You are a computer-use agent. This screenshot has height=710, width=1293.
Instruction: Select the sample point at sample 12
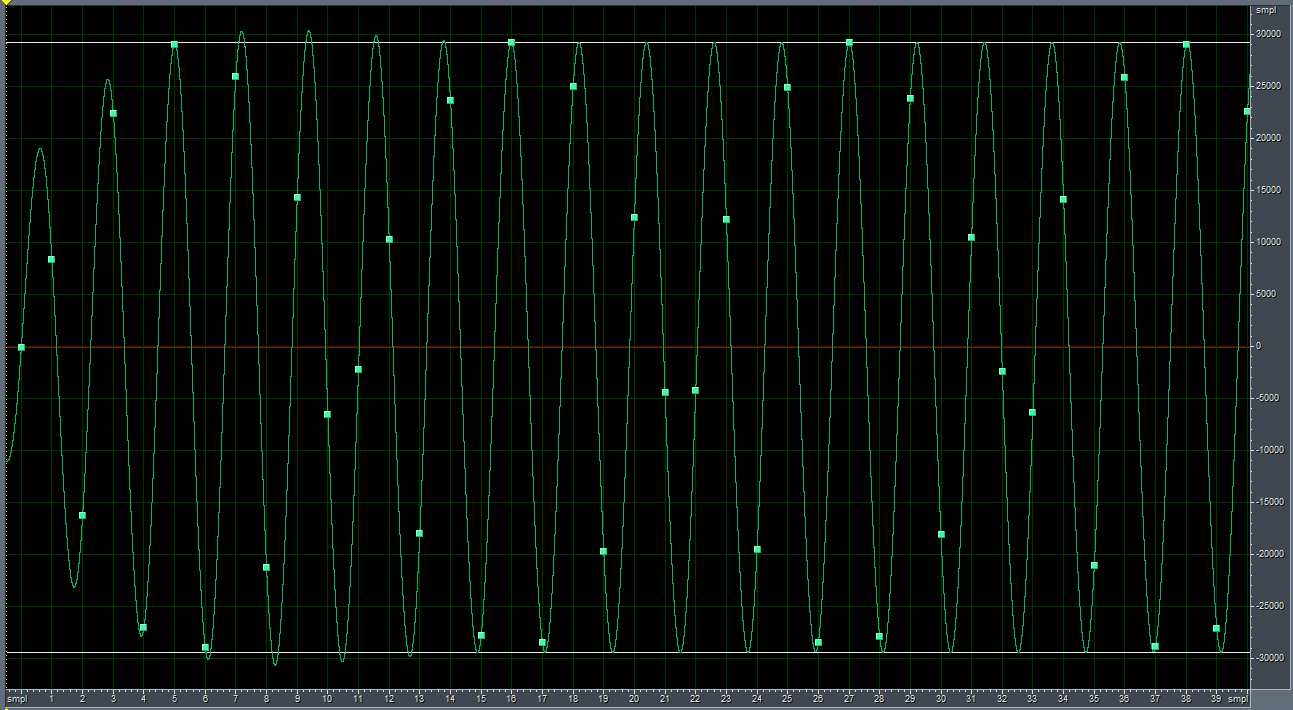click(x=389, y=239)
